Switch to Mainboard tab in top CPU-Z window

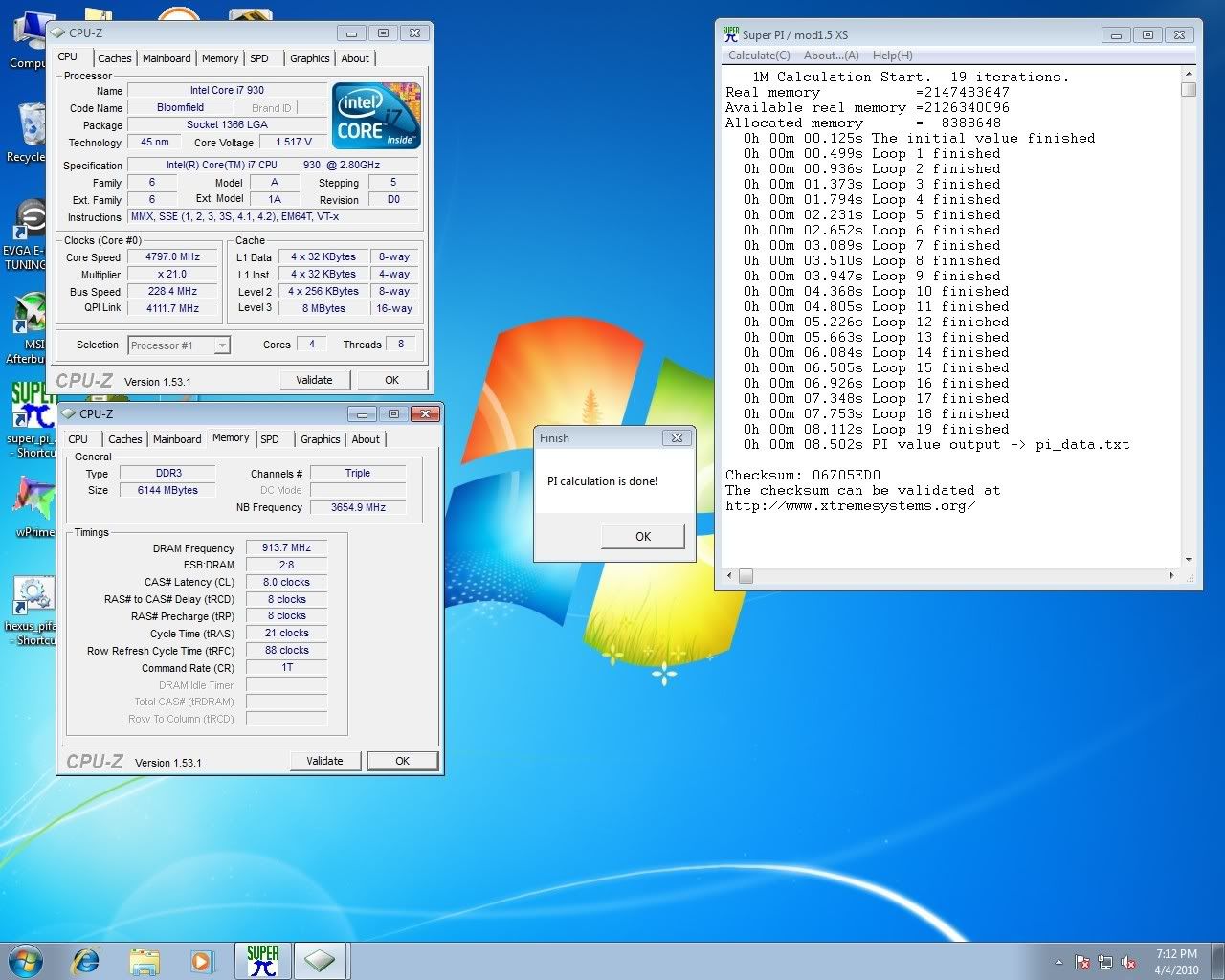[167, 58]
